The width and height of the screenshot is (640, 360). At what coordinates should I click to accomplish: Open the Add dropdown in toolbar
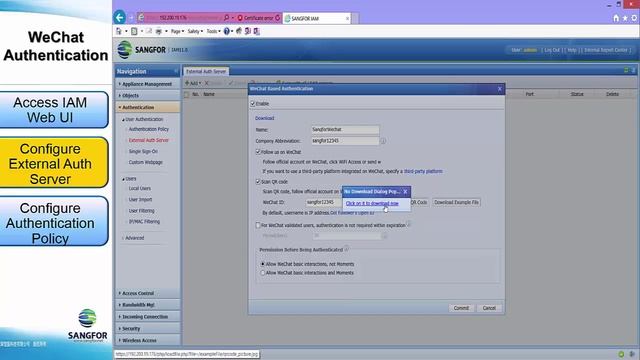(x=193, y=83)
